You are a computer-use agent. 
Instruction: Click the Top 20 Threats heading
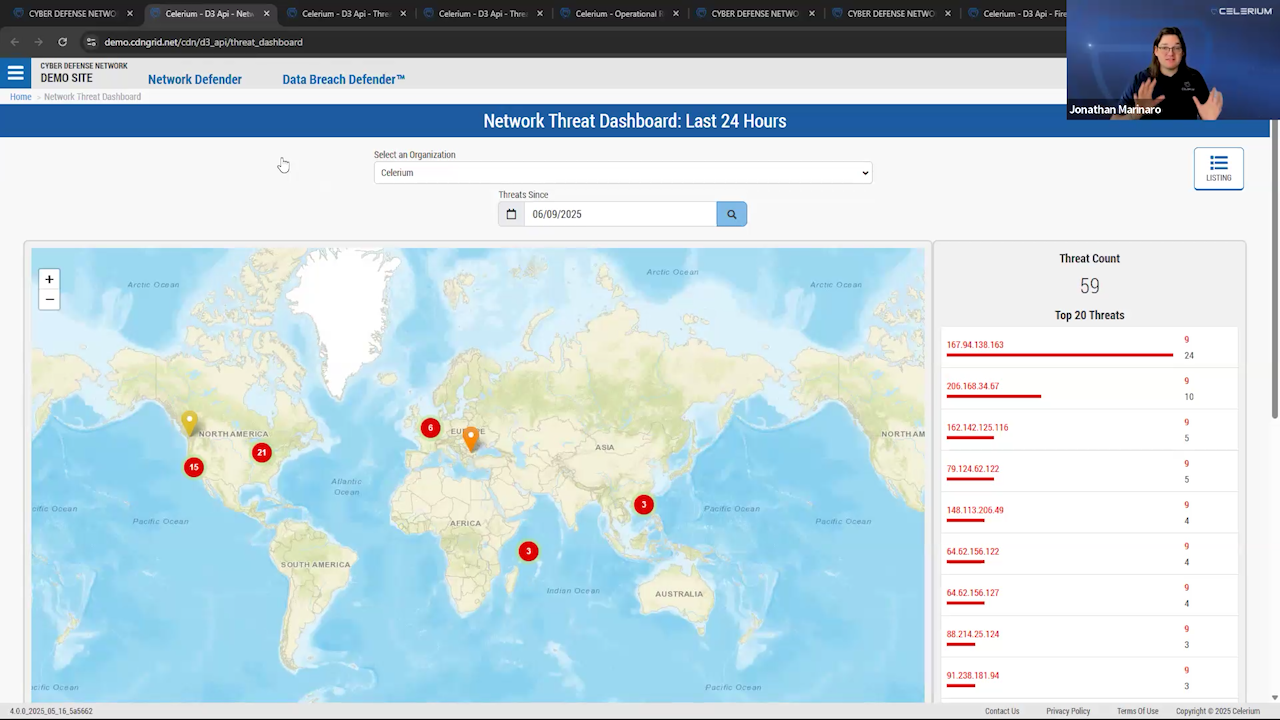[1089, 315]
